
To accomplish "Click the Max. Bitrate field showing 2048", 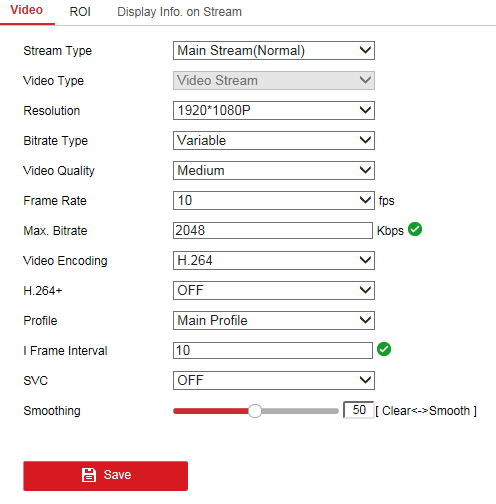I will pos(273,231).
